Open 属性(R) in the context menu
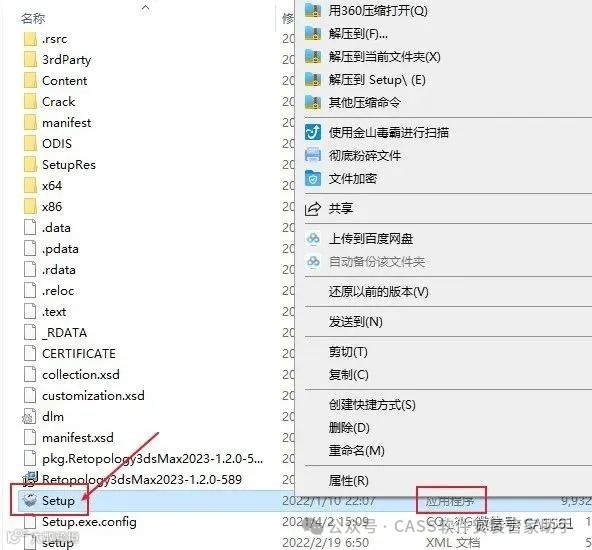Viewport: 592px width, 550px height. 348,481
